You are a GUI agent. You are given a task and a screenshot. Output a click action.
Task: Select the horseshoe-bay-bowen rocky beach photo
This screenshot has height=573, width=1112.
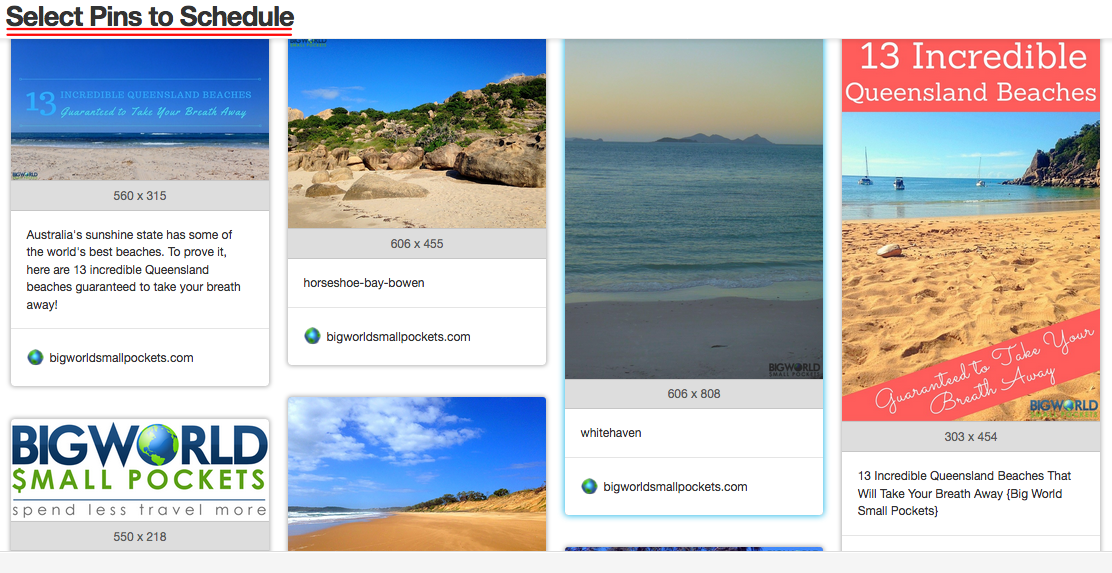(x=417, y=134)
